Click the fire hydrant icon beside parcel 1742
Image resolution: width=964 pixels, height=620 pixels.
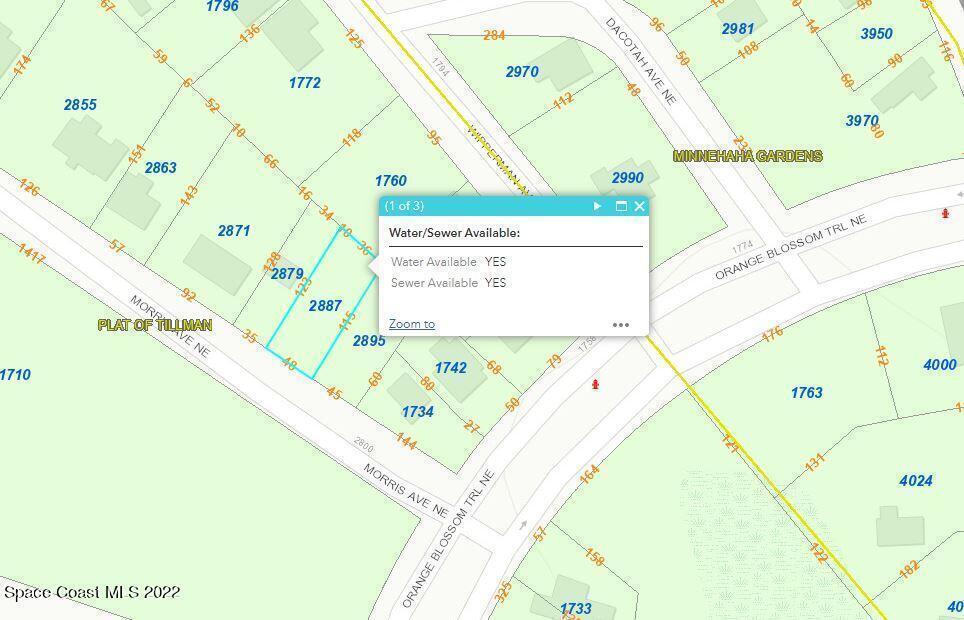pyautogui.click(x=595, y=384)
